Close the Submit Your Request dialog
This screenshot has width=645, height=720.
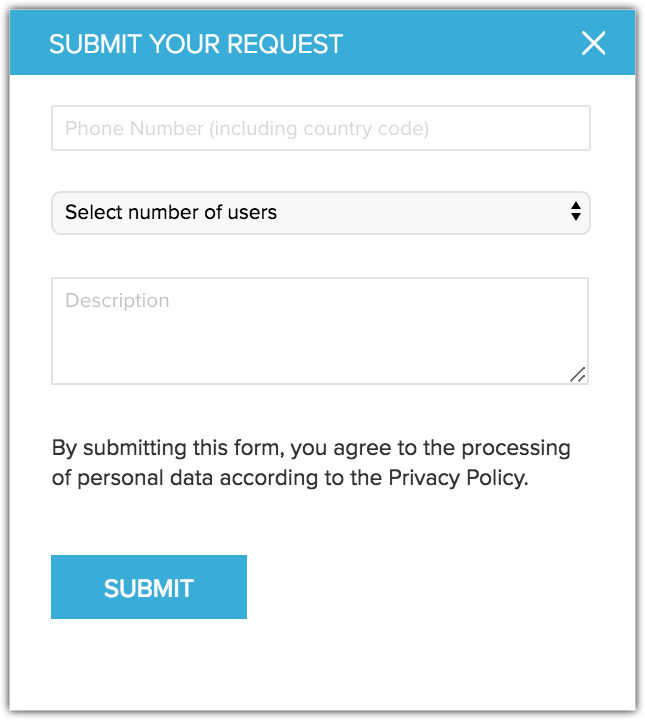(593, 43)
